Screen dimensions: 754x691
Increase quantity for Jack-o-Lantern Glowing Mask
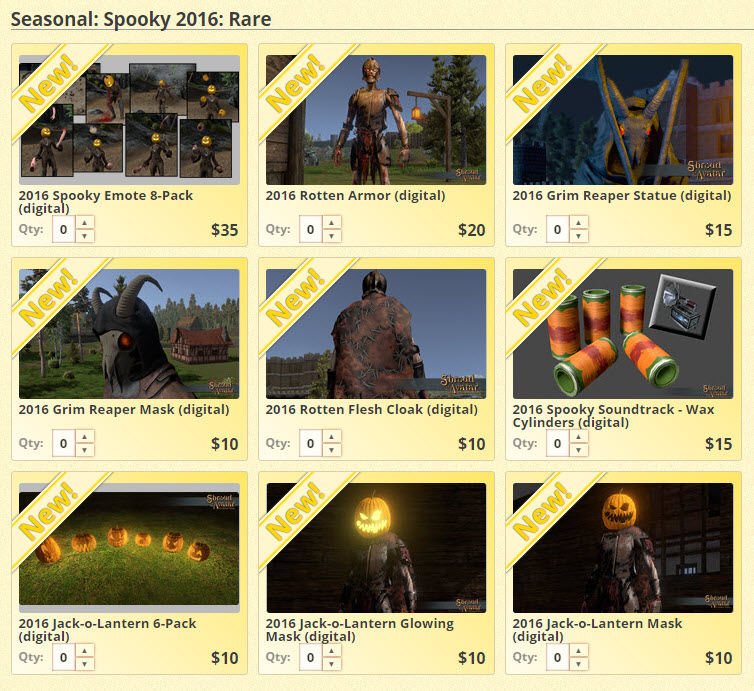332,651
